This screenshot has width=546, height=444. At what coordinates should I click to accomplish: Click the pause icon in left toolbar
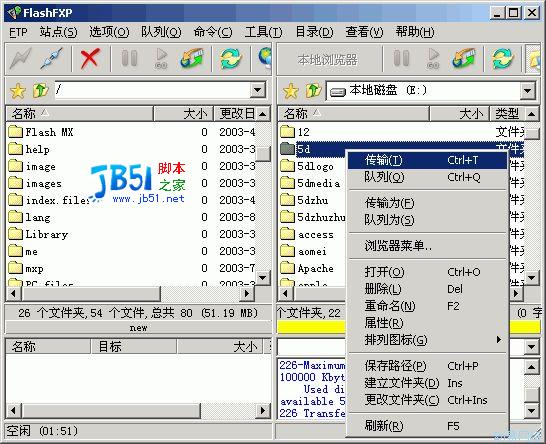coord(129,58)
